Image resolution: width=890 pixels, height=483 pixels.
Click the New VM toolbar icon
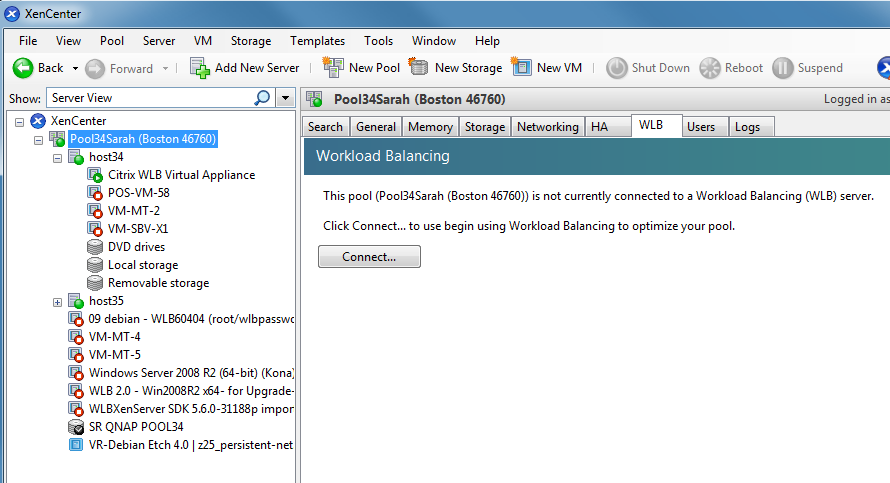coord(521,67)
